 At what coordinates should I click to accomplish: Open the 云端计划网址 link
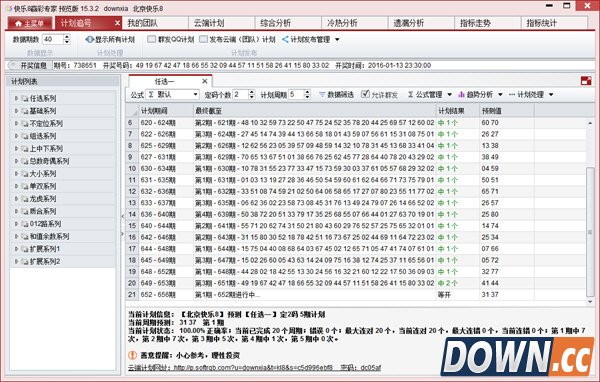[253, 367]
